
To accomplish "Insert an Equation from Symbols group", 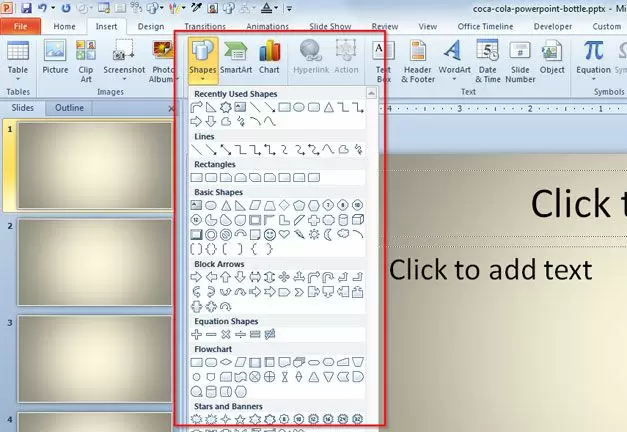I will 593,58.
